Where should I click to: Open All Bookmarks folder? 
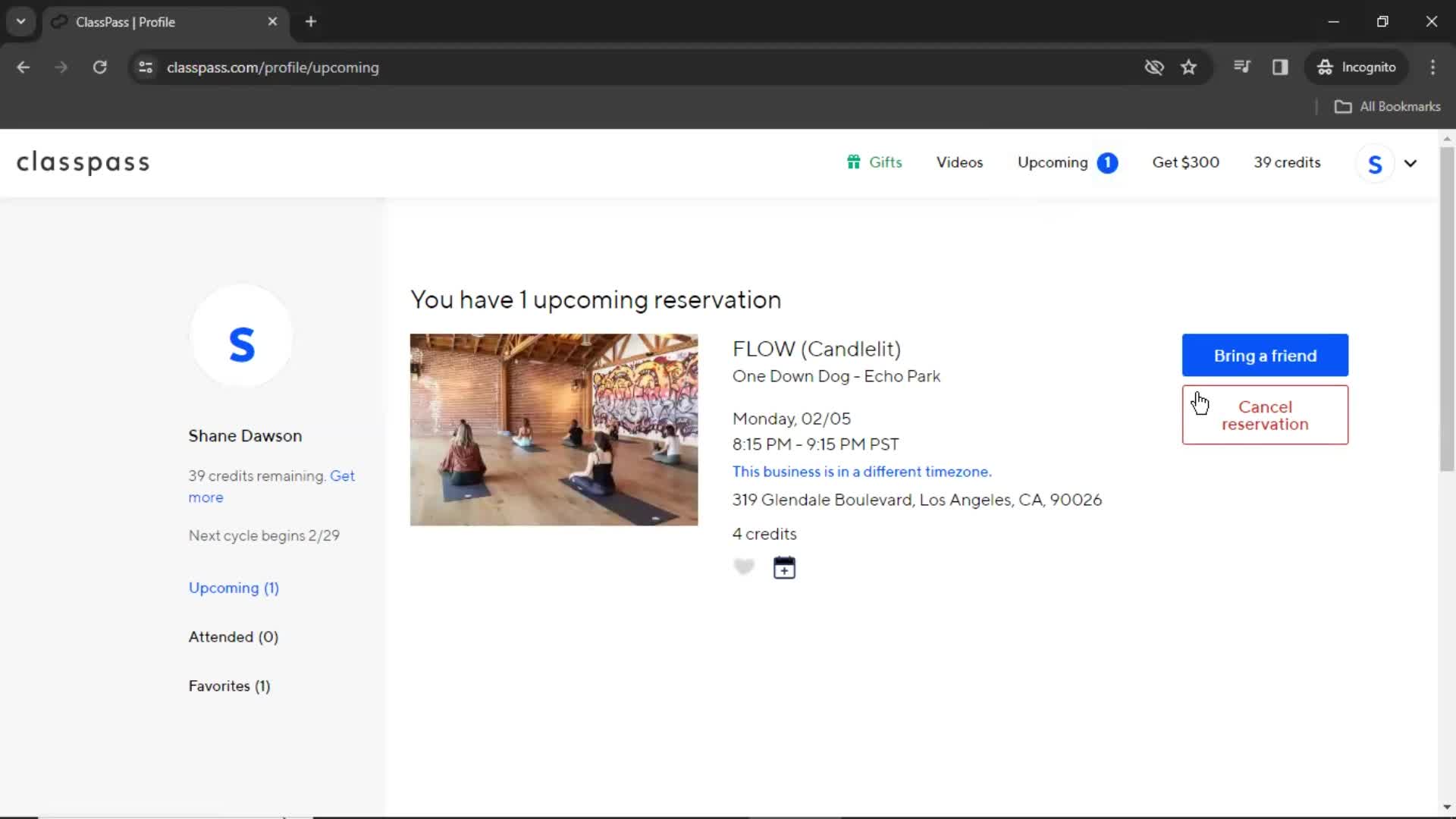pos(1387,107)
